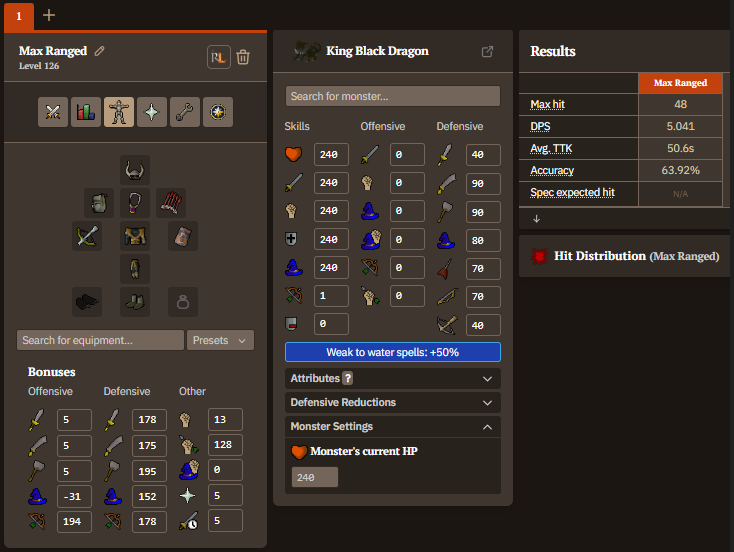Open King Black Dragon wiki external link
This screenshot has height=552, width=734.
[487, 52]
